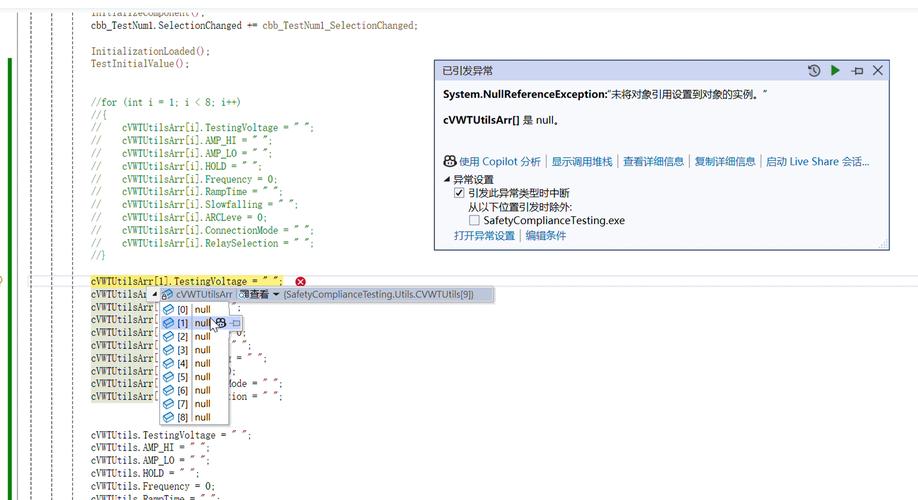Viewport: 918px width, 500px height.
Task: Click the 查看详细信息 link
Action: 653,161
